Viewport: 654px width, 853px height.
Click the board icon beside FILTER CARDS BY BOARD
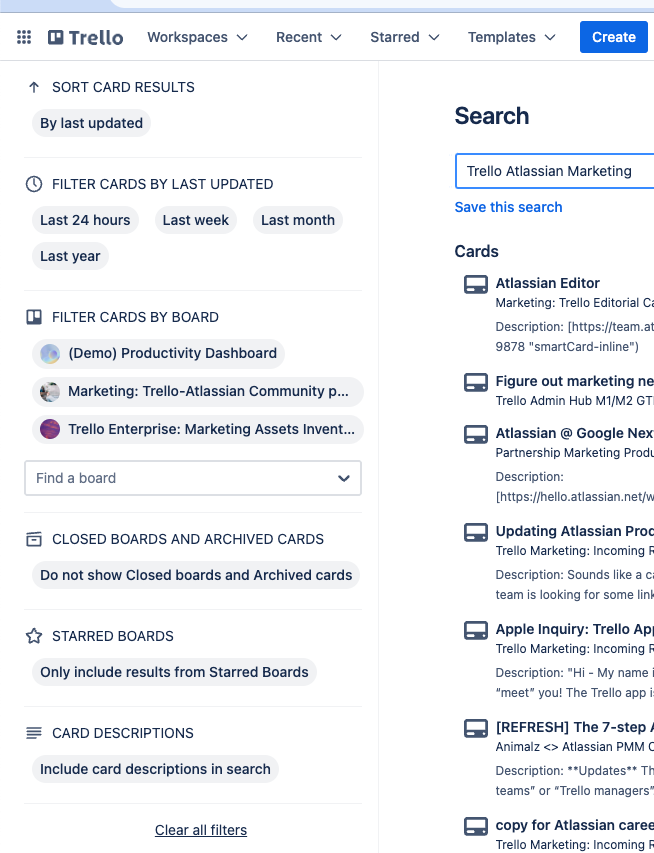[x=33, y=317]
